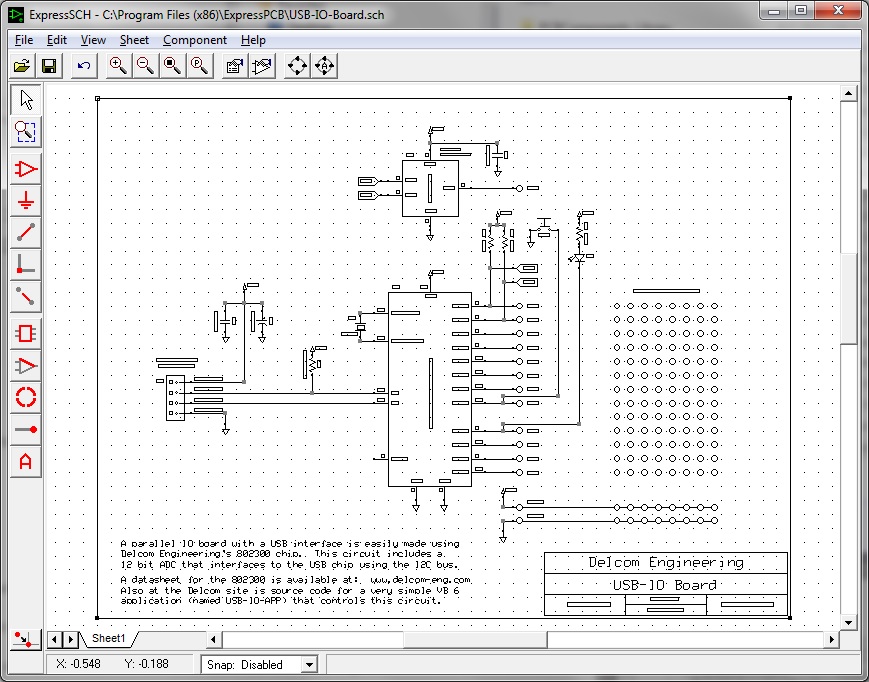
Task: Pick the ground symbol placement tool
Action: (25, 201)
